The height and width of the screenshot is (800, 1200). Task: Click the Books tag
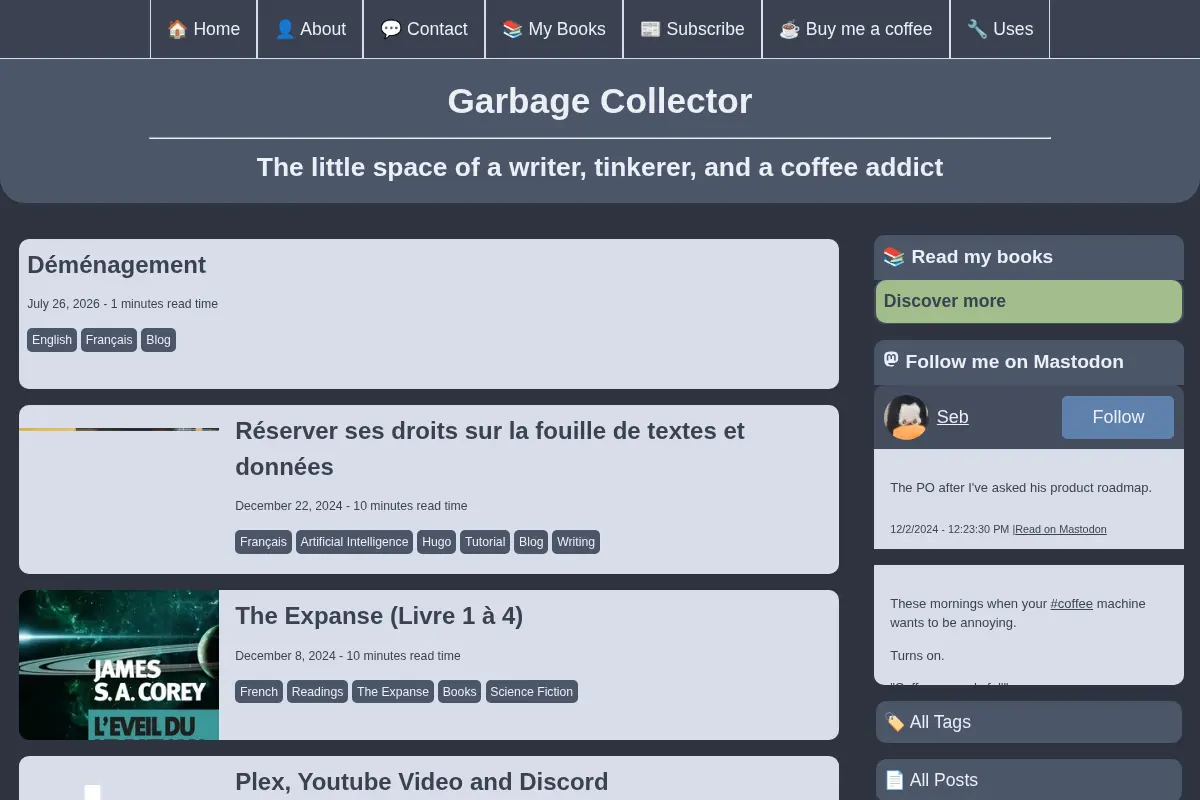click(x=459, y=692)
